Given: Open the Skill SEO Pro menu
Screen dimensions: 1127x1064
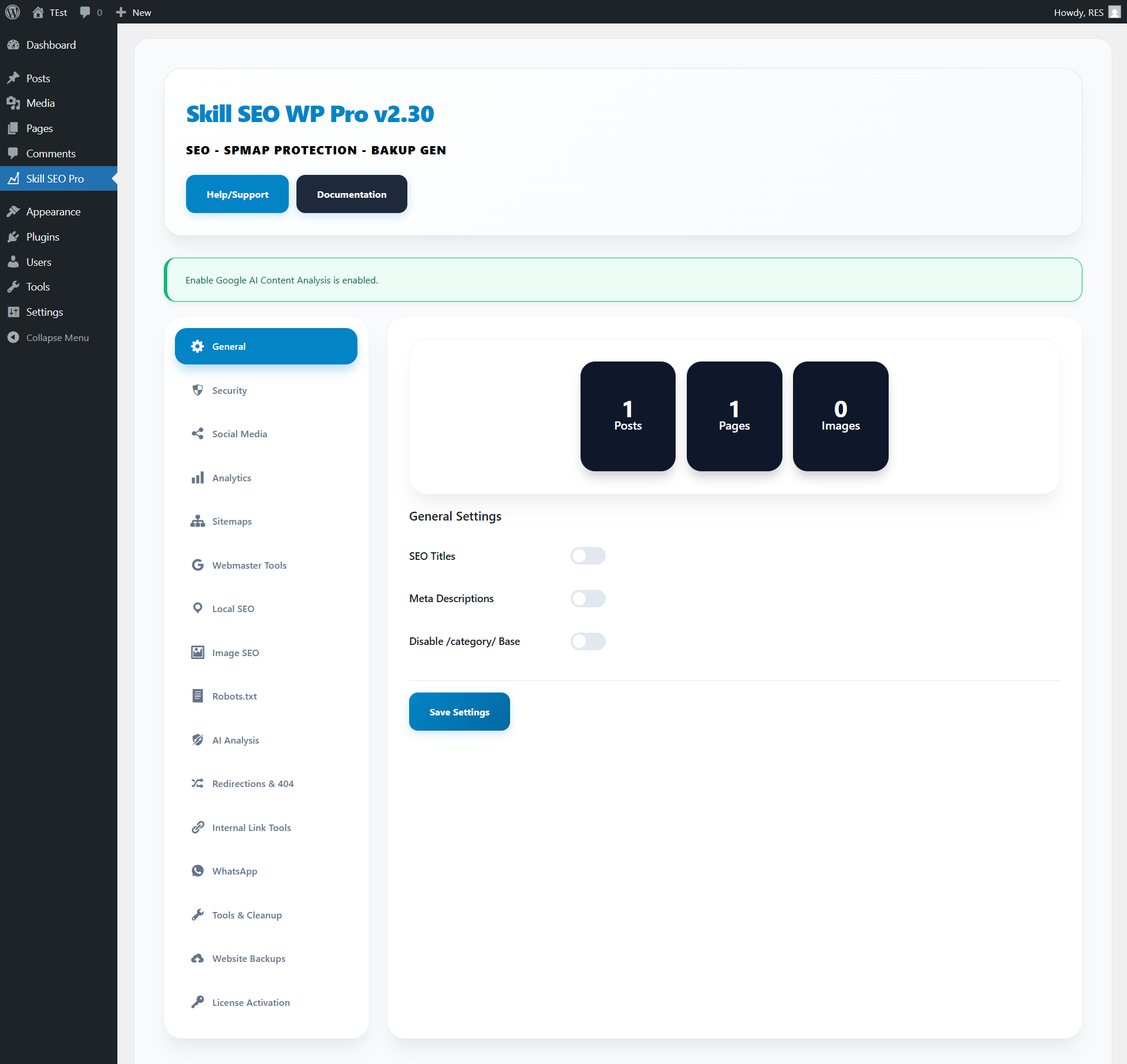Looking at the screenshot, I should (x=55, y=178).
